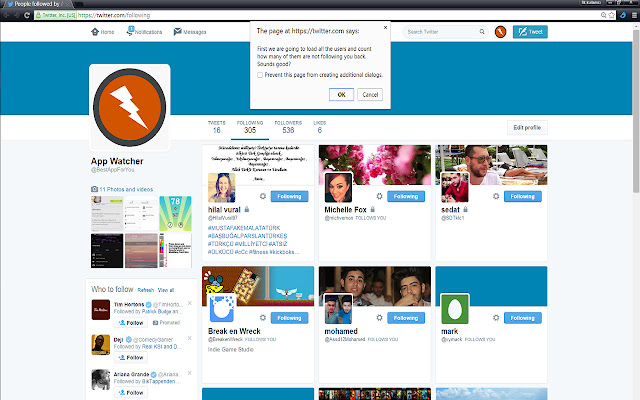Viewport: 640px width, 400px height.
Task: Click the Tweet compose button
Action: [x=530, y=32]
